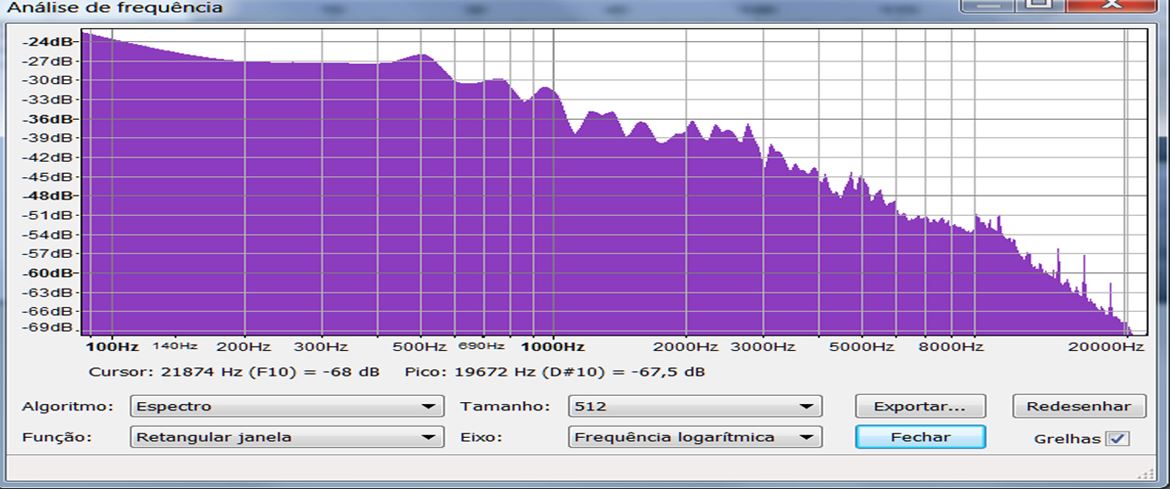The image size is (1170, 489).
Task: Click the Cursor frequency readout text
Action: [x=234, y=372]
